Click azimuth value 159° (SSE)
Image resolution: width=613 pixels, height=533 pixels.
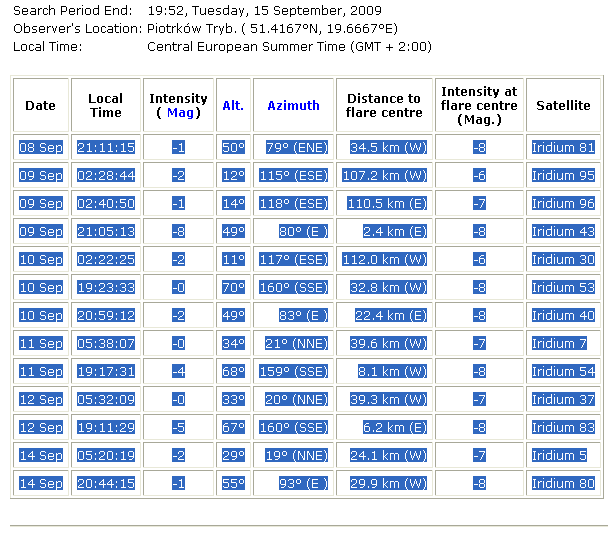pos(293,371)
